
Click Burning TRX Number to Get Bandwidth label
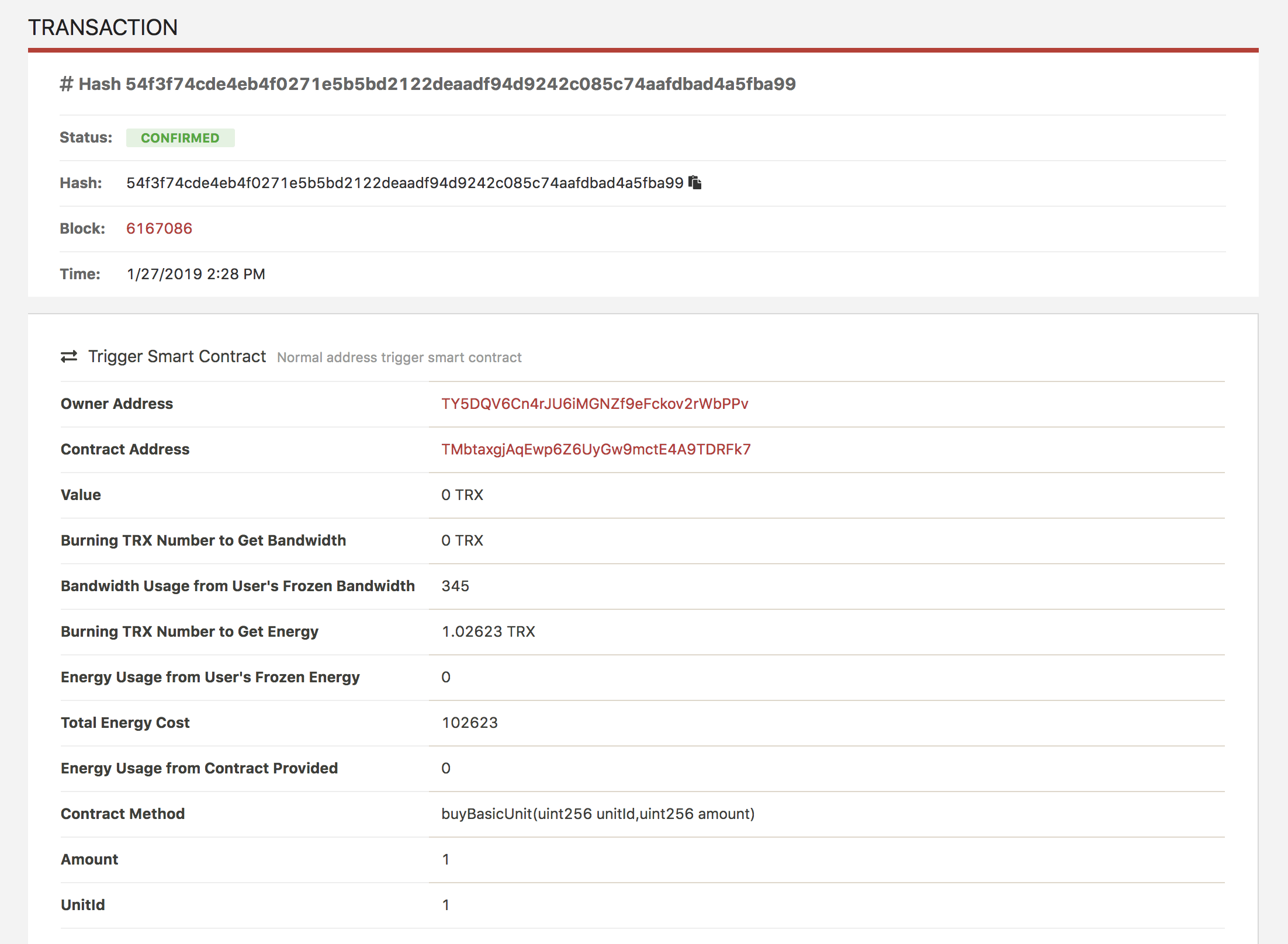click(x=203, y=540)
